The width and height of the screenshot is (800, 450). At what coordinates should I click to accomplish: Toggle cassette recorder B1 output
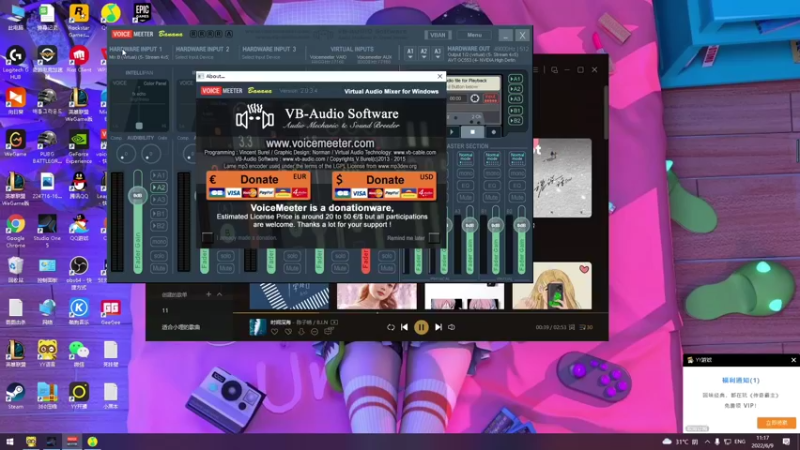(x=515, y=110)
